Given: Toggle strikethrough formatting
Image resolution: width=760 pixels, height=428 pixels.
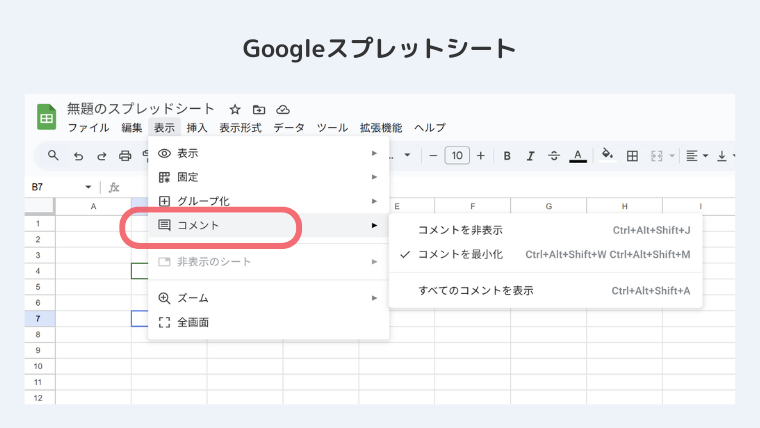Looking at the screenshot, I should 554,156.
